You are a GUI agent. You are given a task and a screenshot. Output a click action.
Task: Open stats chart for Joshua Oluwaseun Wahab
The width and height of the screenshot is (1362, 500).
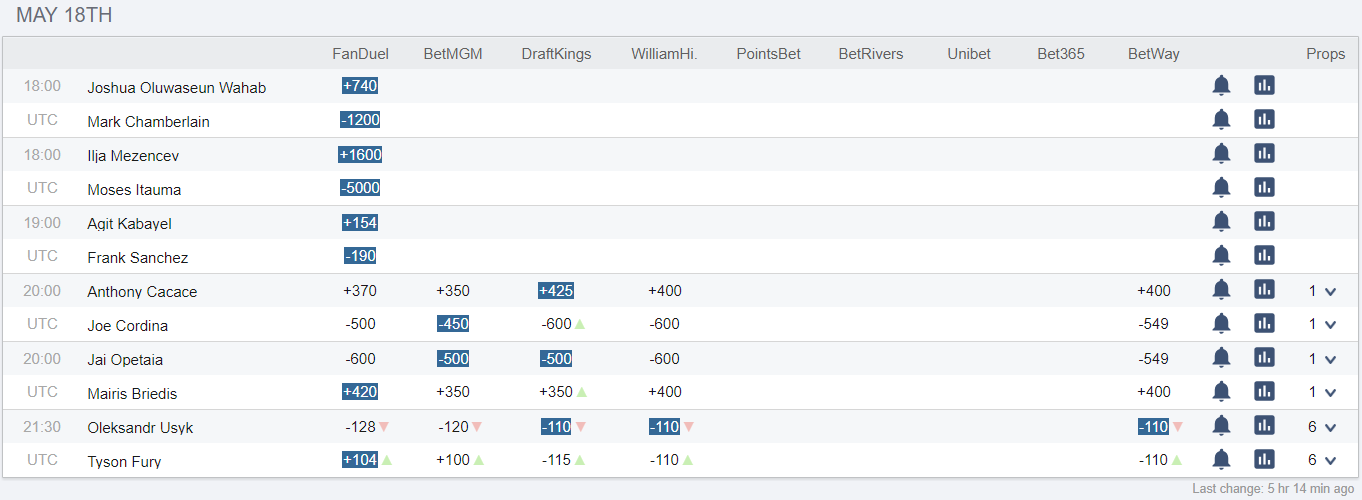[x=1264, y=86]
